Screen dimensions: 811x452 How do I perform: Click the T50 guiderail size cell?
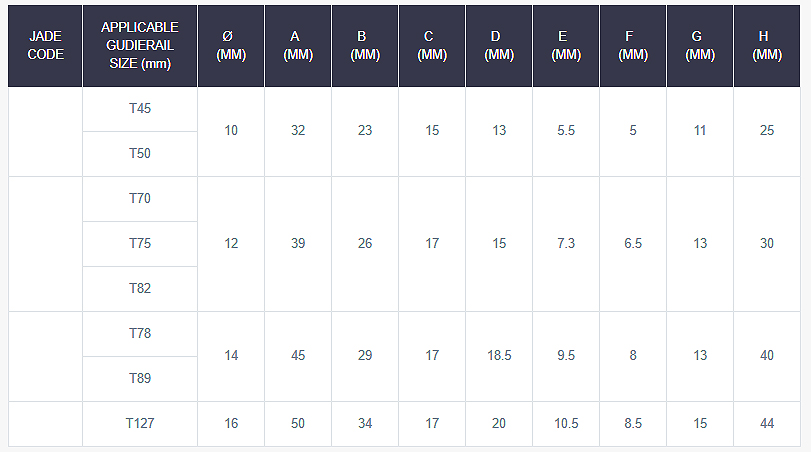point(140,154)
